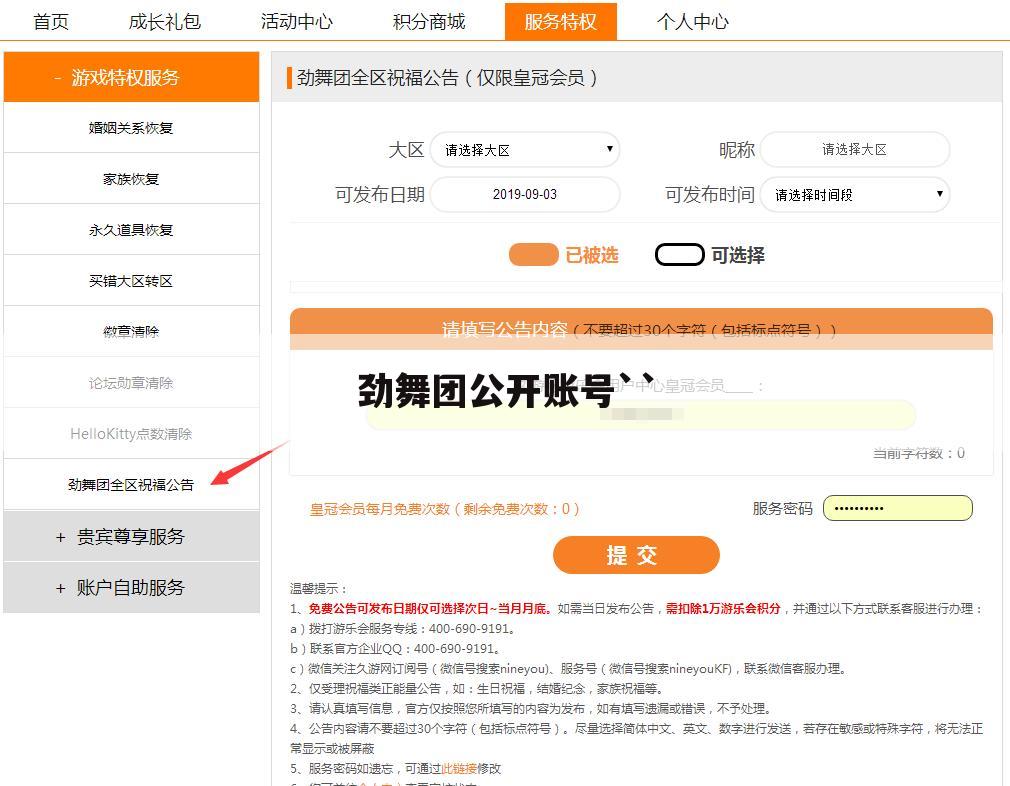Viewport: 1010px width, 786px height.
Task: Click the 可选择 outlined legend swatch
Action: 679,254
